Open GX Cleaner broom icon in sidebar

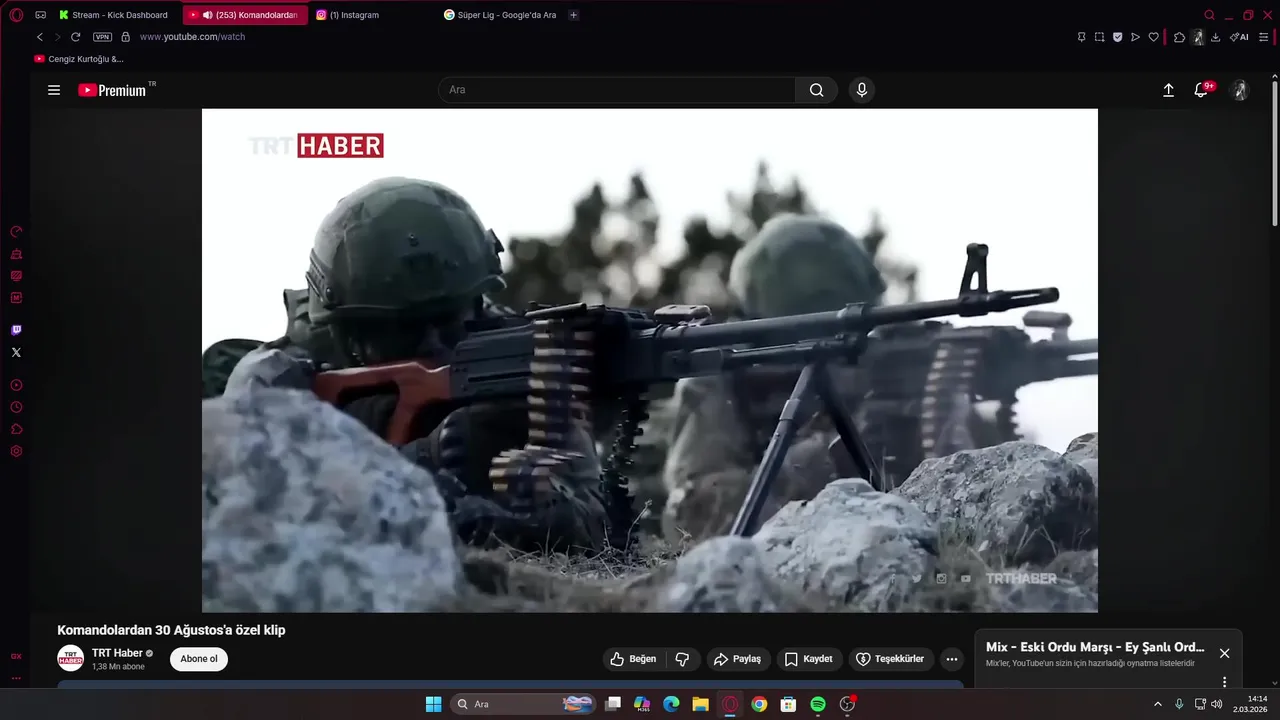(x=16, y=253)
